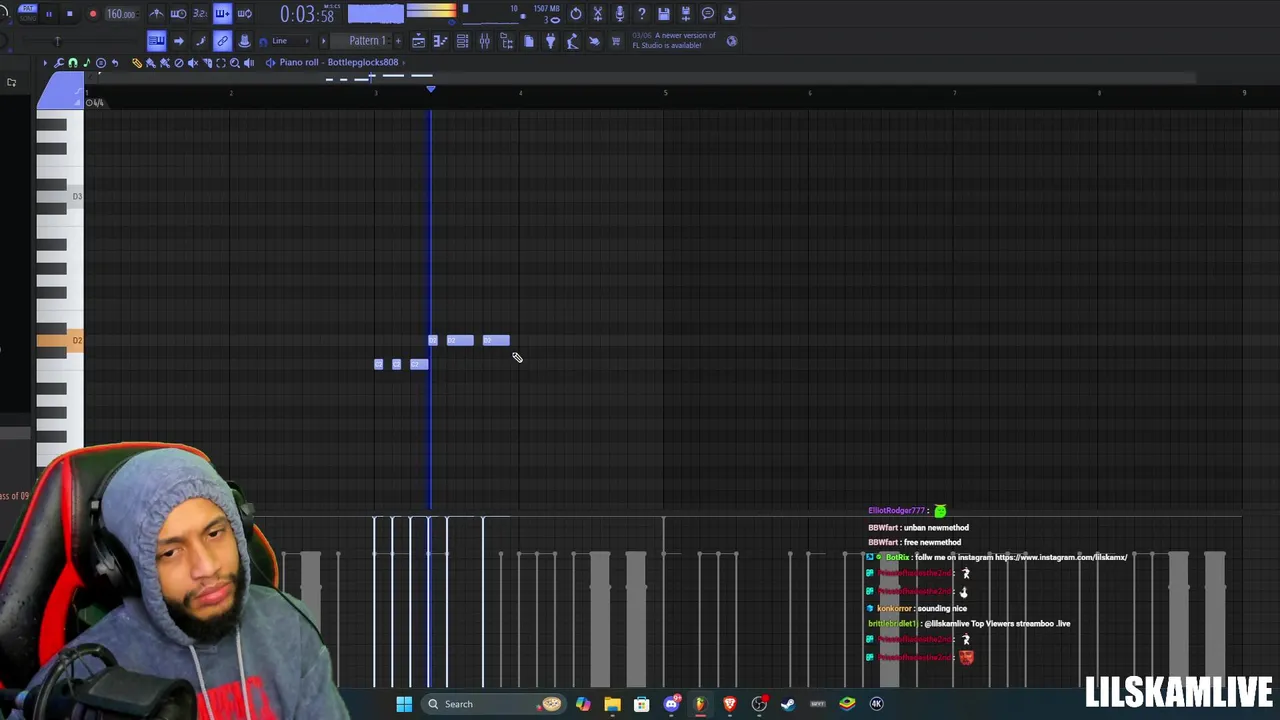Toggle the 3-2-1 countdown before recording
This screenshot has height=720, width=1280.
[x=200, y=13]
